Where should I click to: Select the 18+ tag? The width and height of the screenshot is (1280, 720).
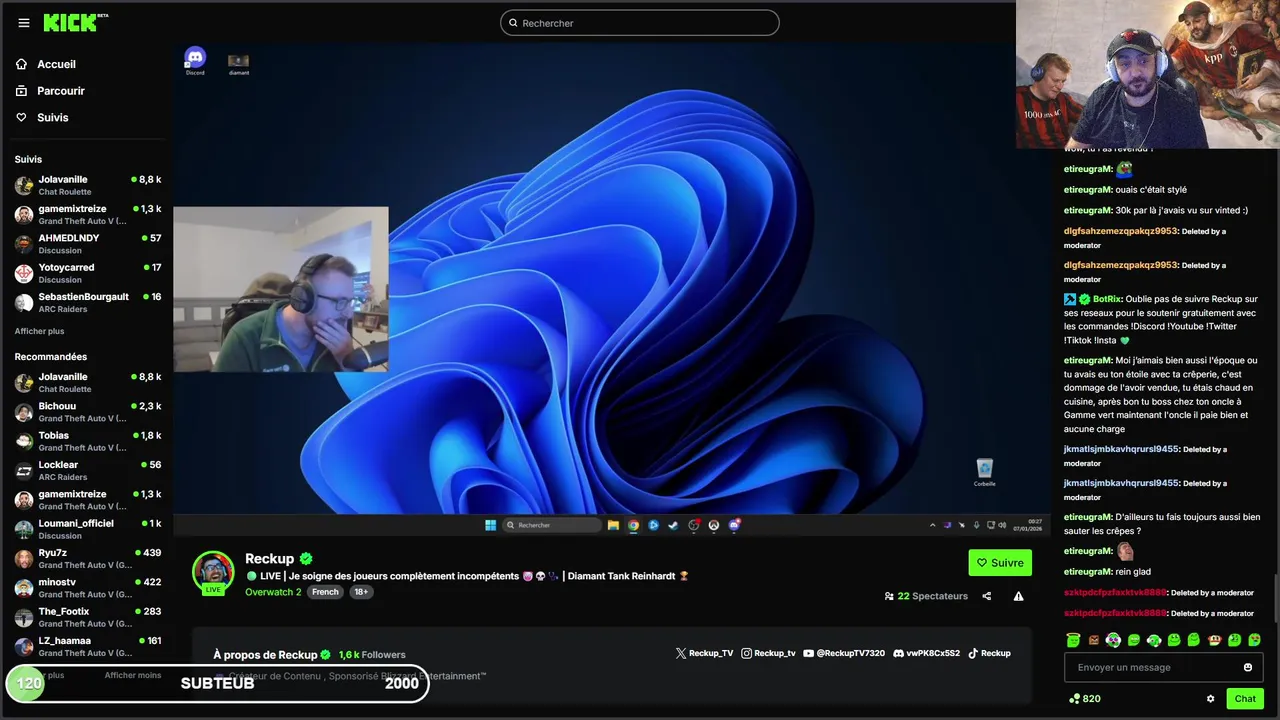tap(361, 592)
